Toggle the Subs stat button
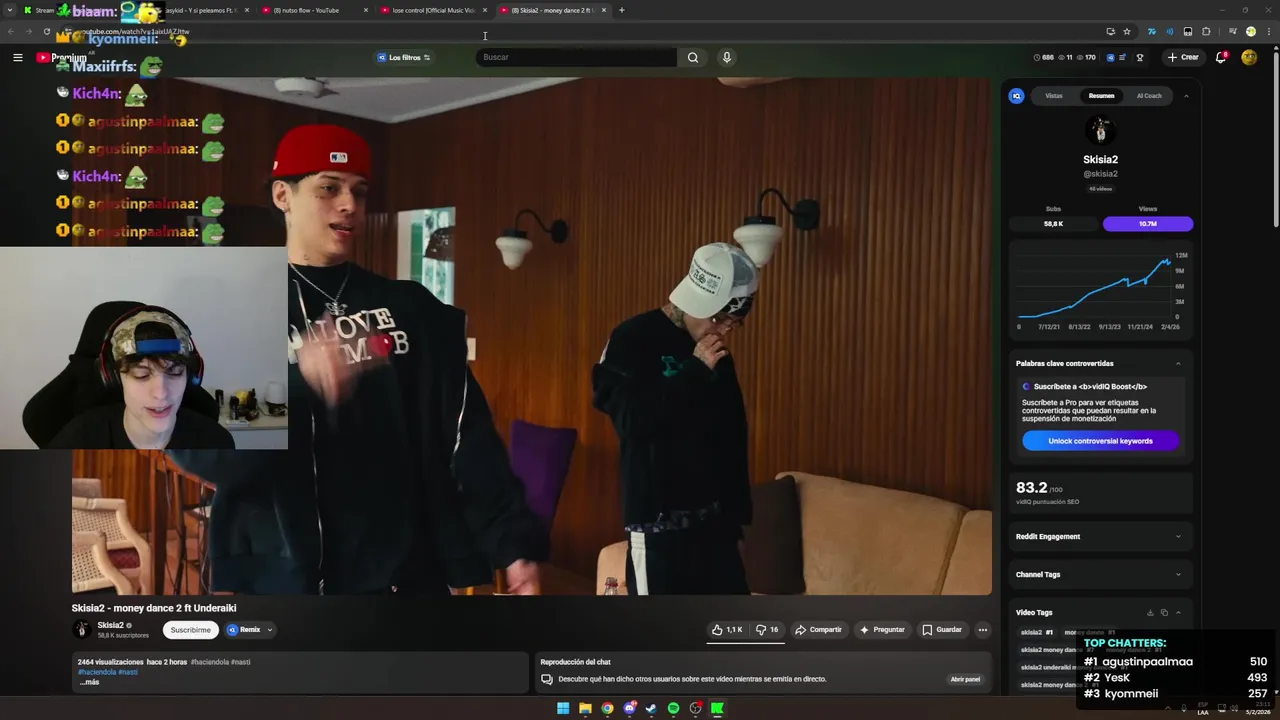 pyautogui.click(x=1053, y=224)
